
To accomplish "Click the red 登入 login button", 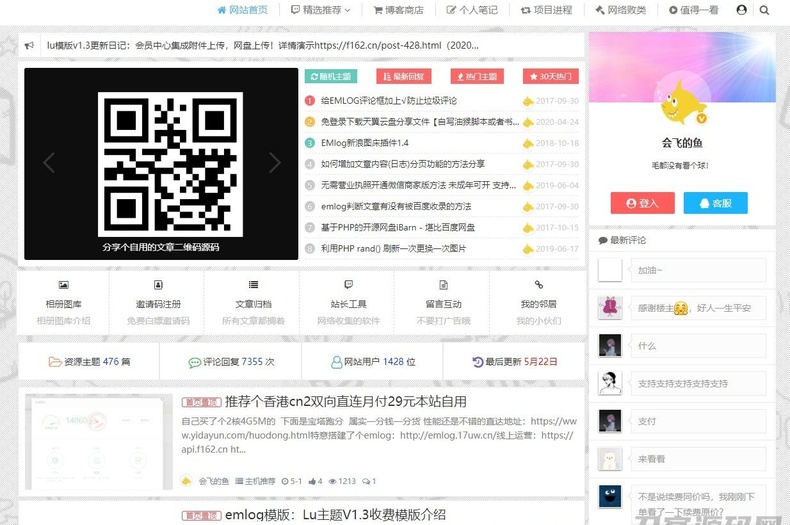I will [642, 203].
